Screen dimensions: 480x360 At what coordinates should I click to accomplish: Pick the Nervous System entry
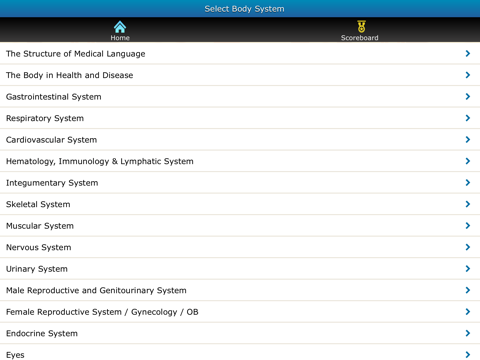39,247
